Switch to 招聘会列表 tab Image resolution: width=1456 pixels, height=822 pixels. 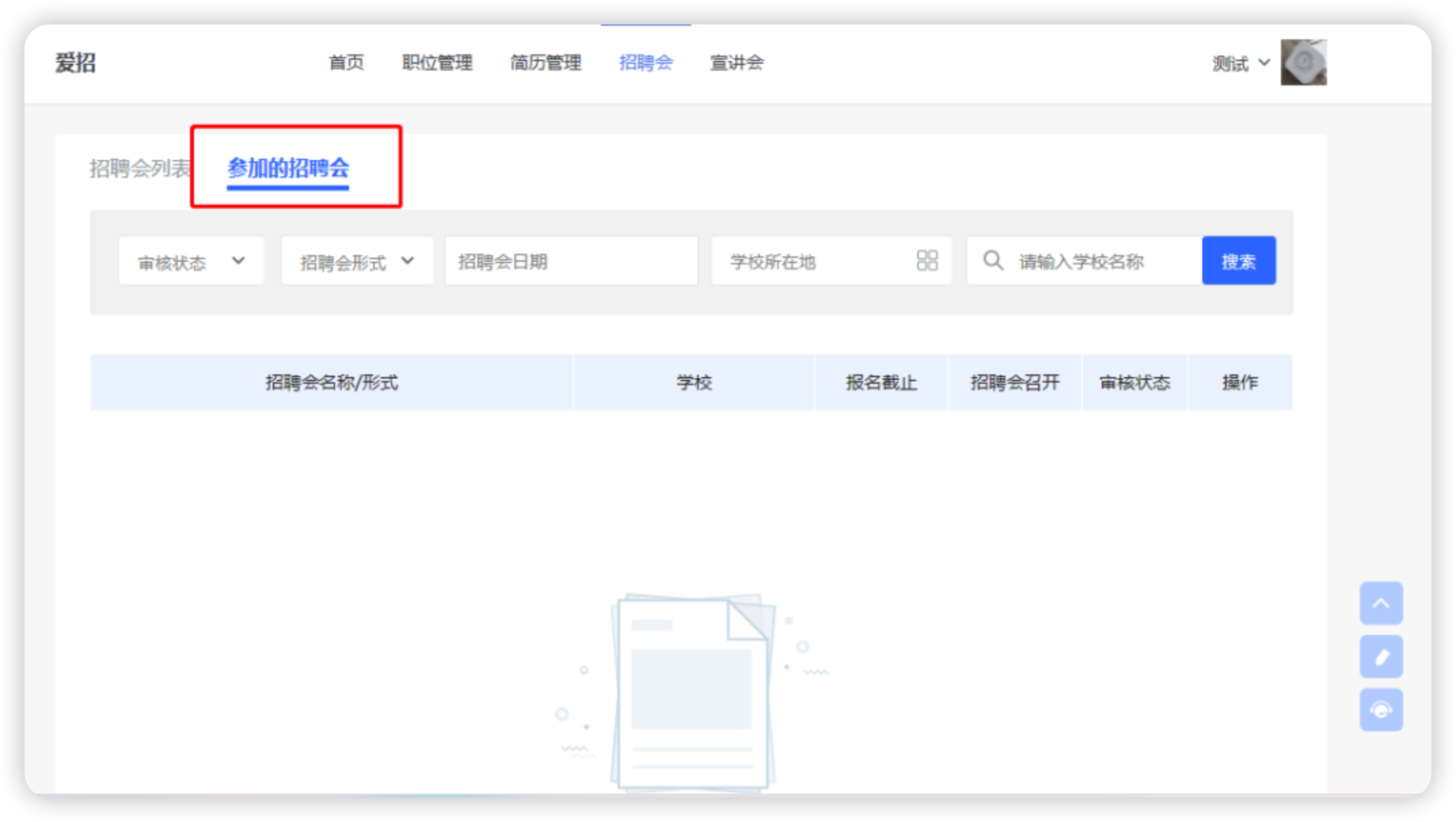140,168
